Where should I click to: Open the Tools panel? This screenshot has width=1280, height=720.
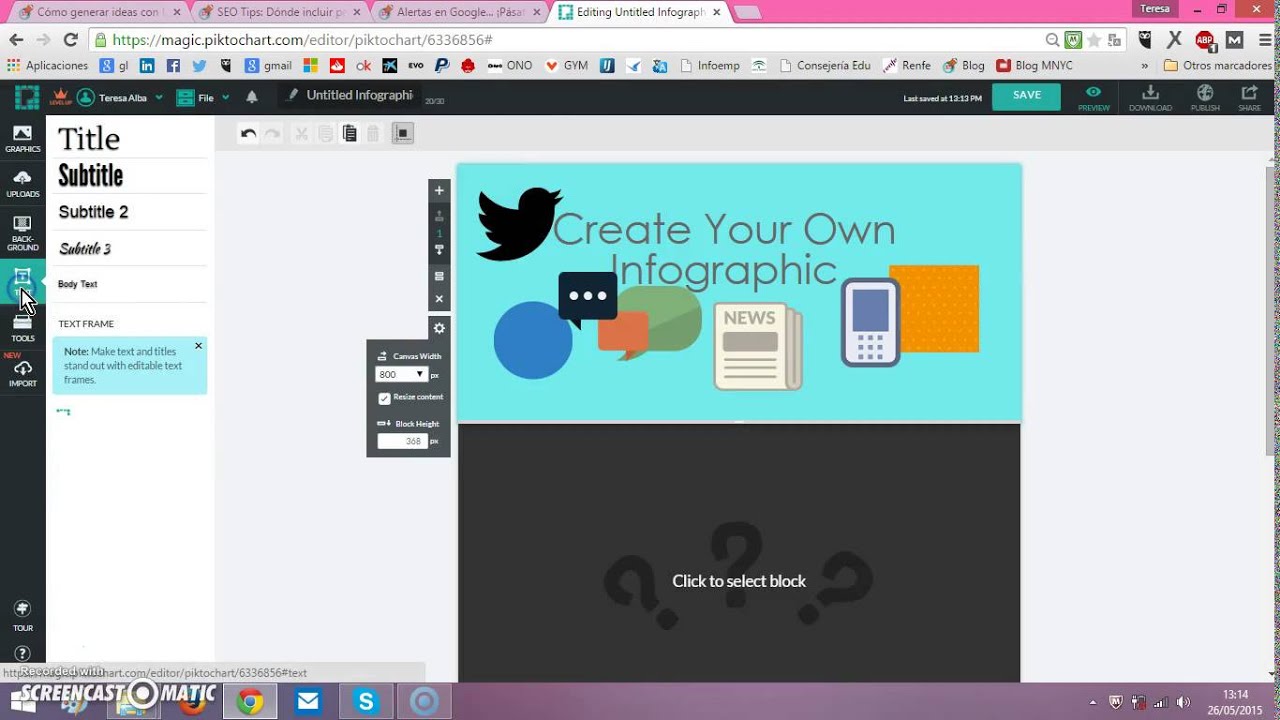pyautogui.click(x=22, y=328)
